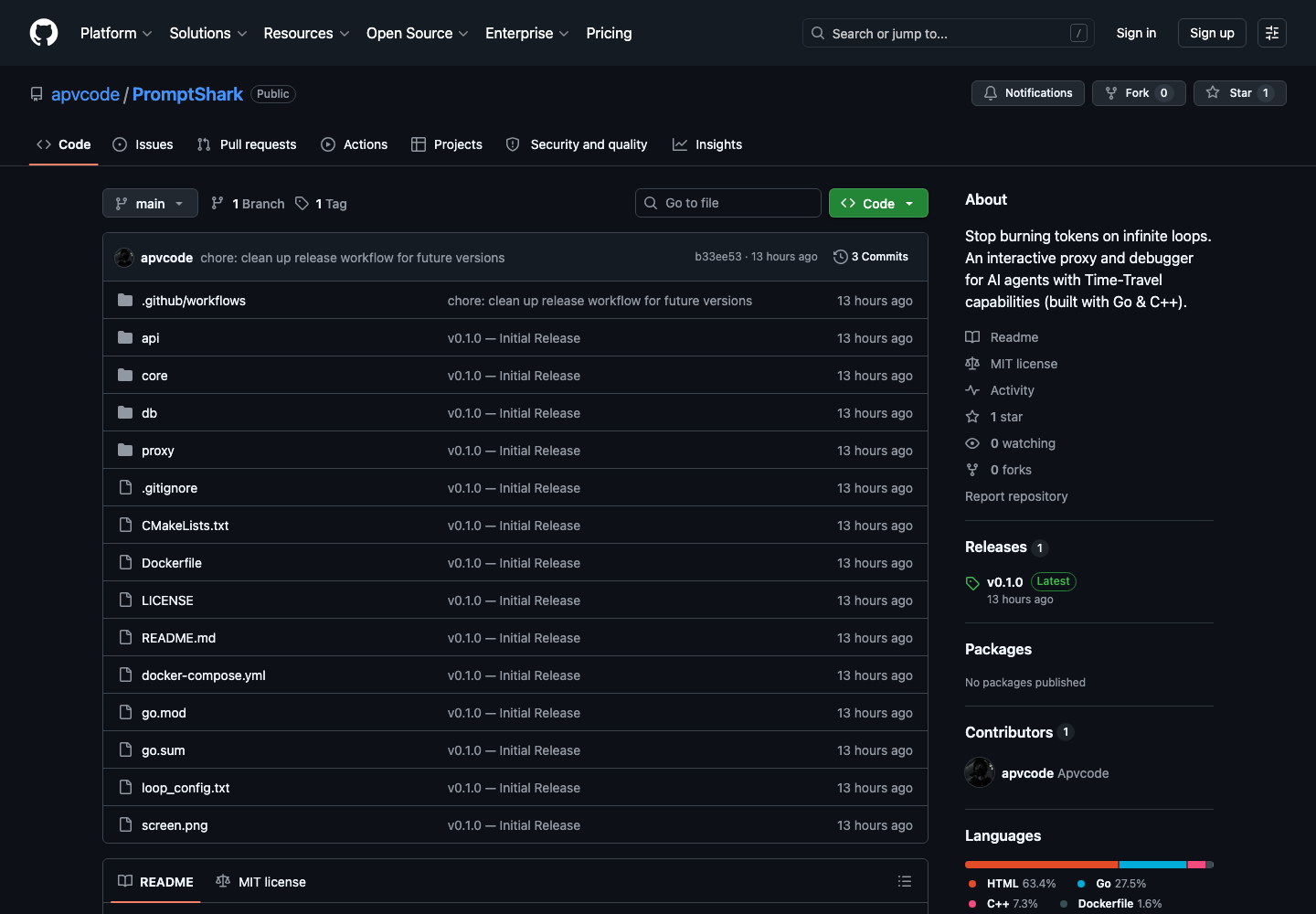This screenshot has height=914, width=1316.
Task: Open the Projects tab
Action: 447,144
